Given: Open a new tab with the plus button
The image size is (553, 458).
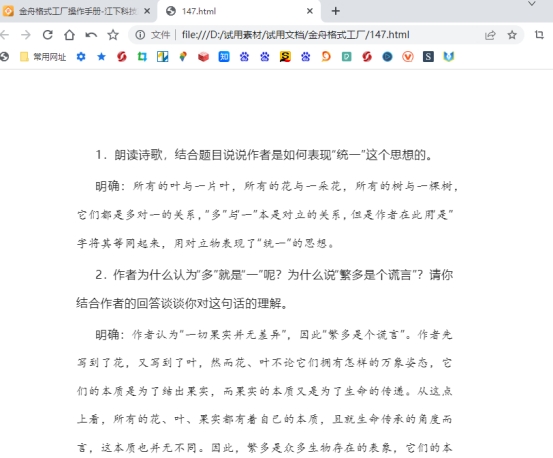Looking at the screenshot, I should pyautogui.click(x=336, y=11).
